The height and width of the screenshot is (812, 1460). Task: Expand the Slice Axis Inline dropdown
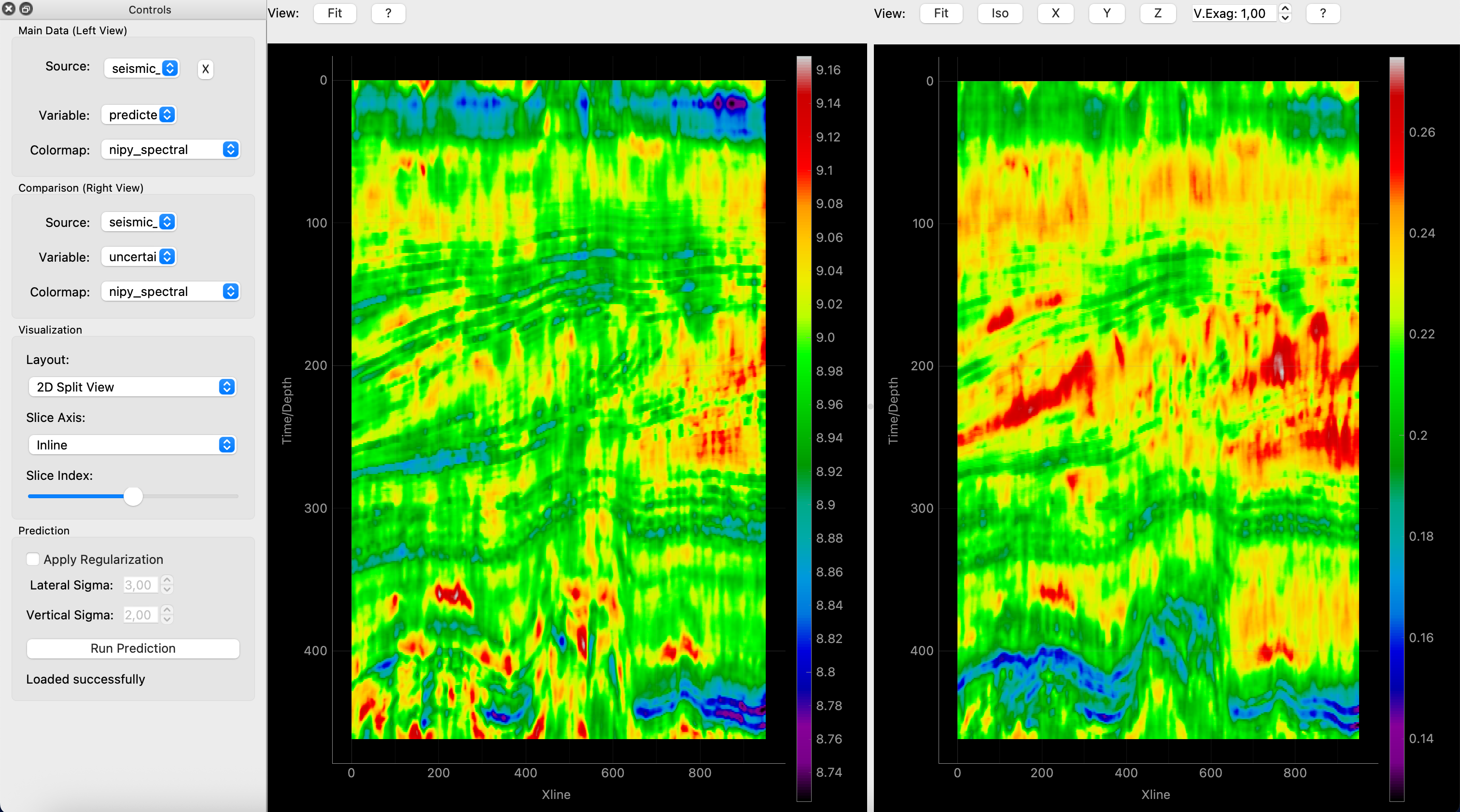(132, 445)
